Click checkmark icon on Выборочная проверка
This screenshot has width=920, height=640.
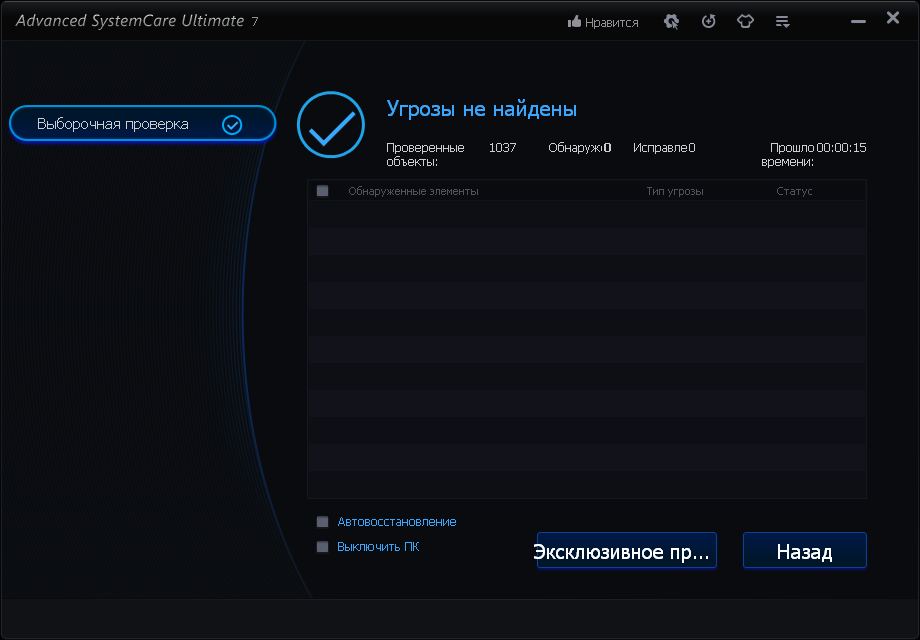click(x=232, y=124)
